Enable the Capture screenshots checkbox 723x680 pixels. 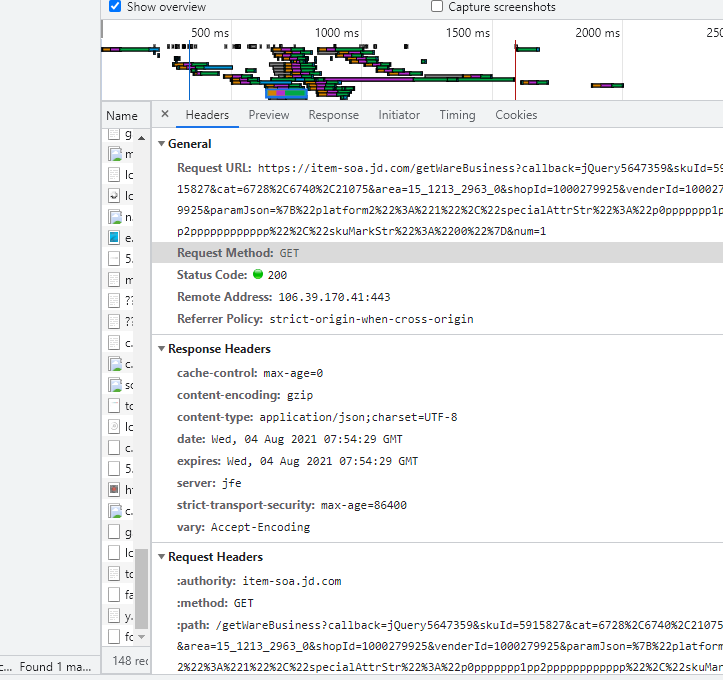[437, 6]
